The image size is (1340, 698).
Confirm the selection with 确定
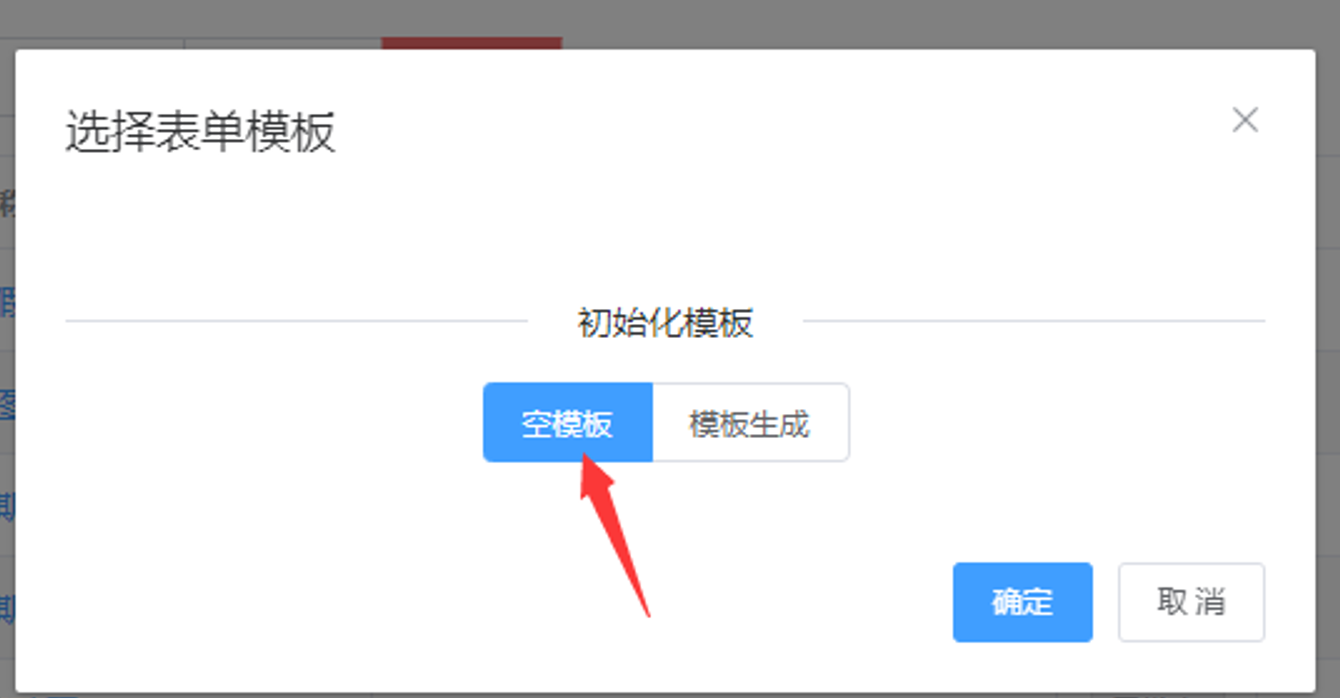click(1022, 602)
